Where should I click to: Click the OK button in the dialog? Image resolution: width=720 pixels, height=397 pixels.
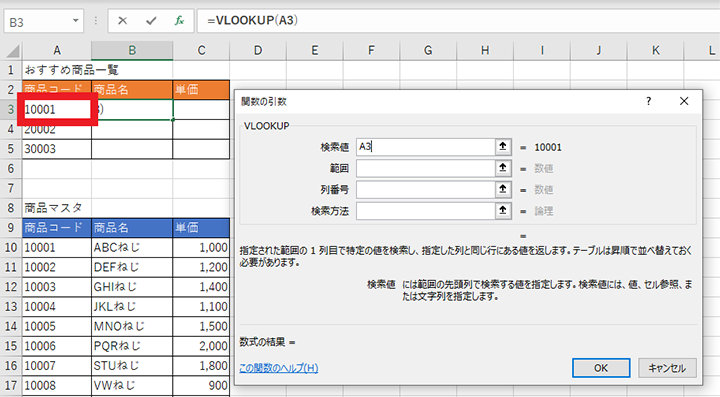[x=601, y=368]
